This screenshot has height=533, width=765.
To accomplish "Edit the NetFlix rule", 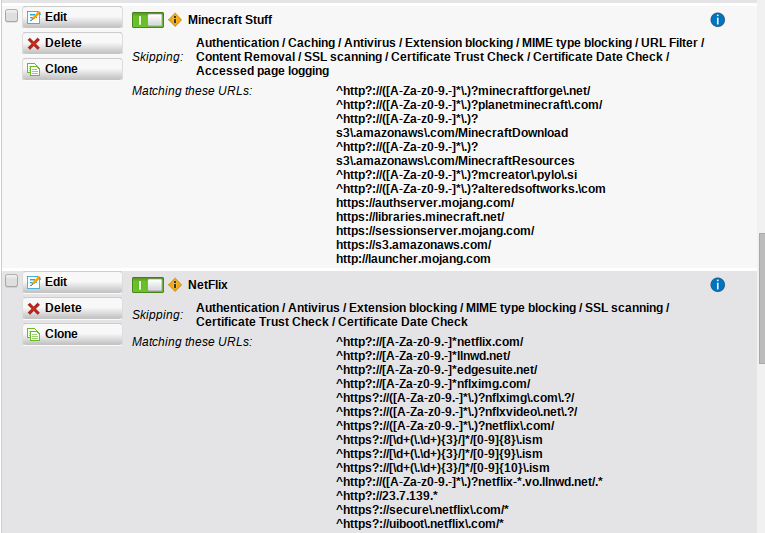I will [72, 282].
